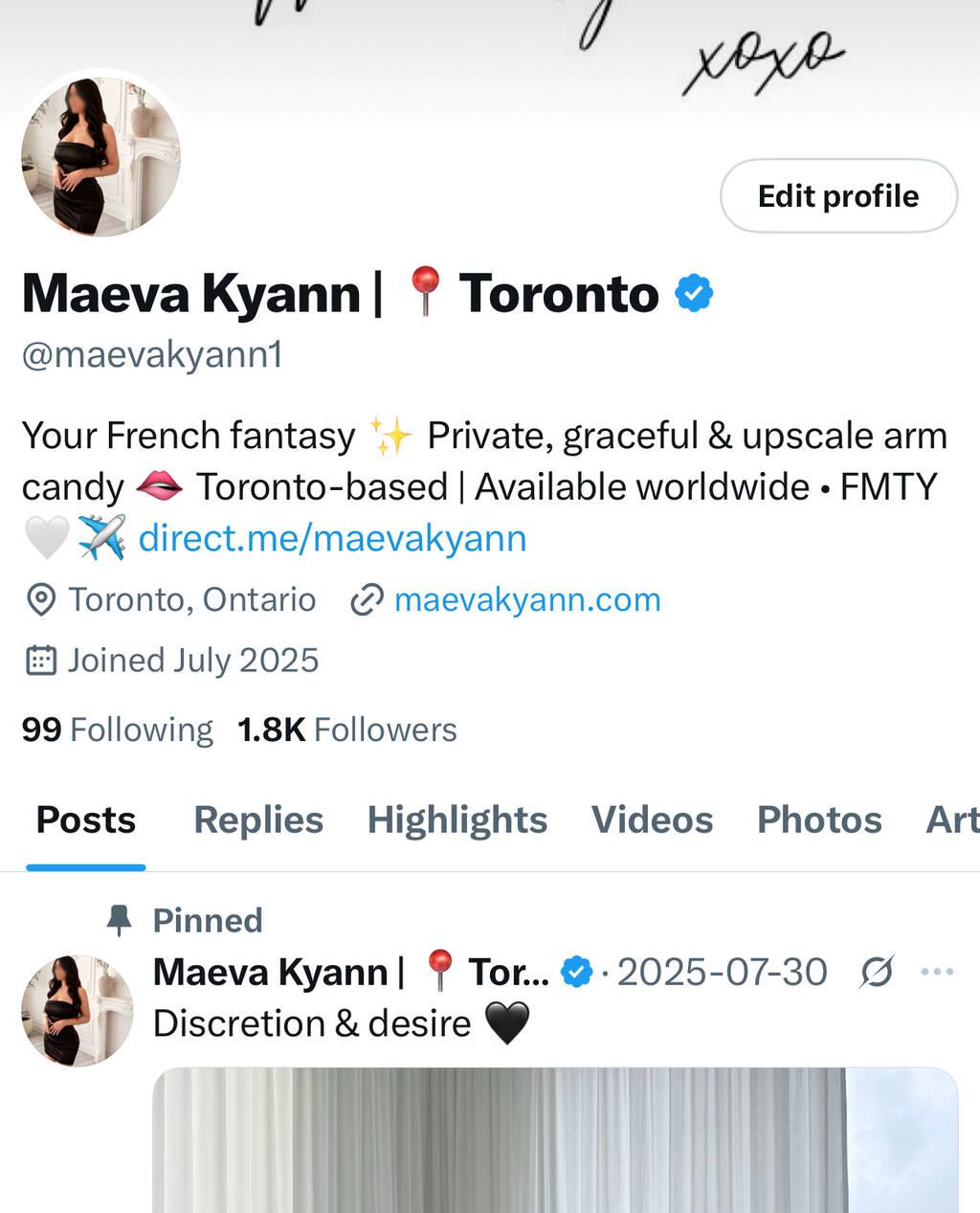The width and height of the screenshot is (980, 1213).
Task: Open the maevakyann.com website link
Action: [527, 600]
